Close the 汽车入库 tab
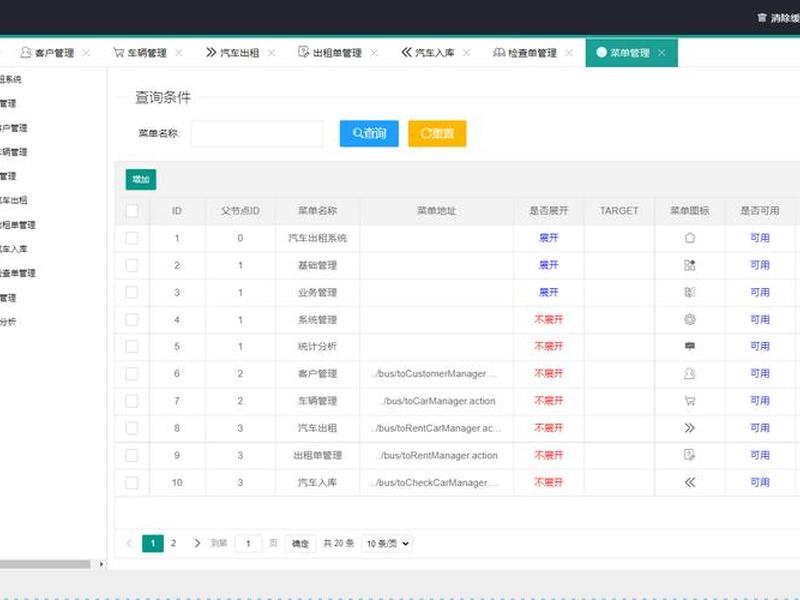 point(466,53)
